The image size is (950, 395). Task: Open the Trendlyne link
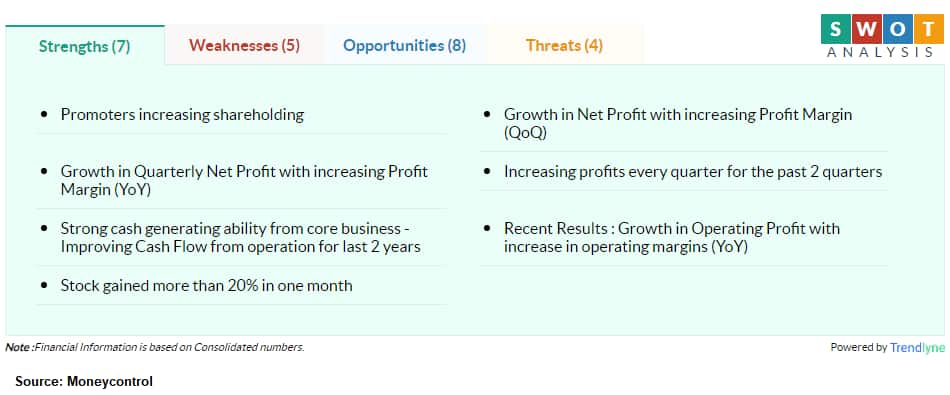point(917,348)
